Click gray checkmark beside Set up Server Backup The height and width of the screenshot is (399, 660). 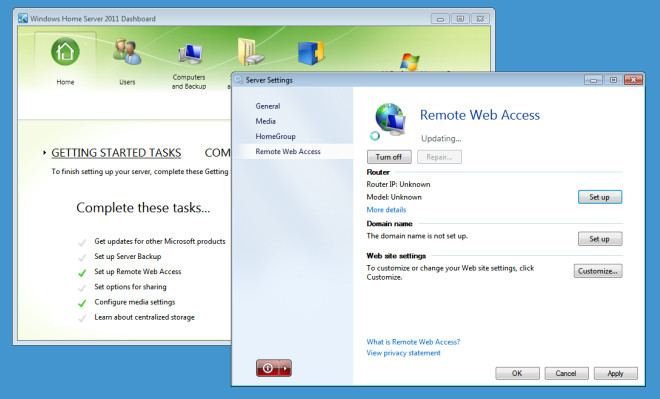click(x=82, y=258)
